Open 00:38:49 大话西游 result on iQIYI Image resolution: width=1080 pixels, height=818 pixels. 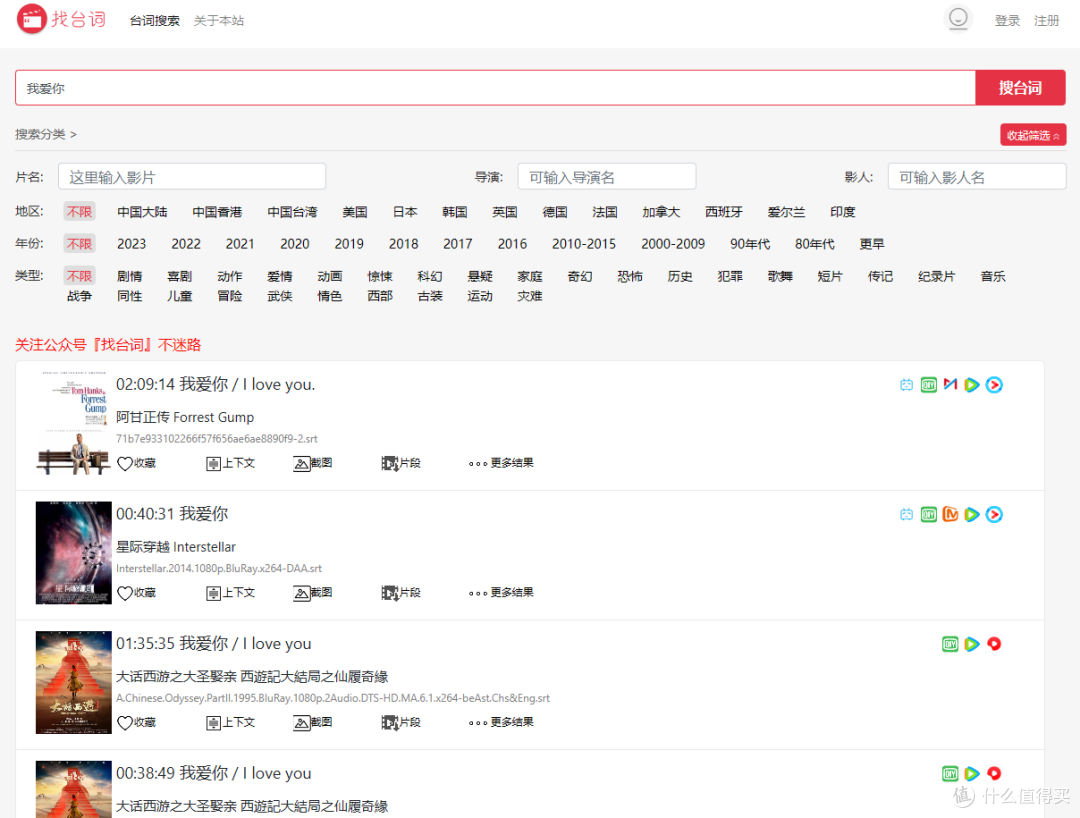point(950,773)
